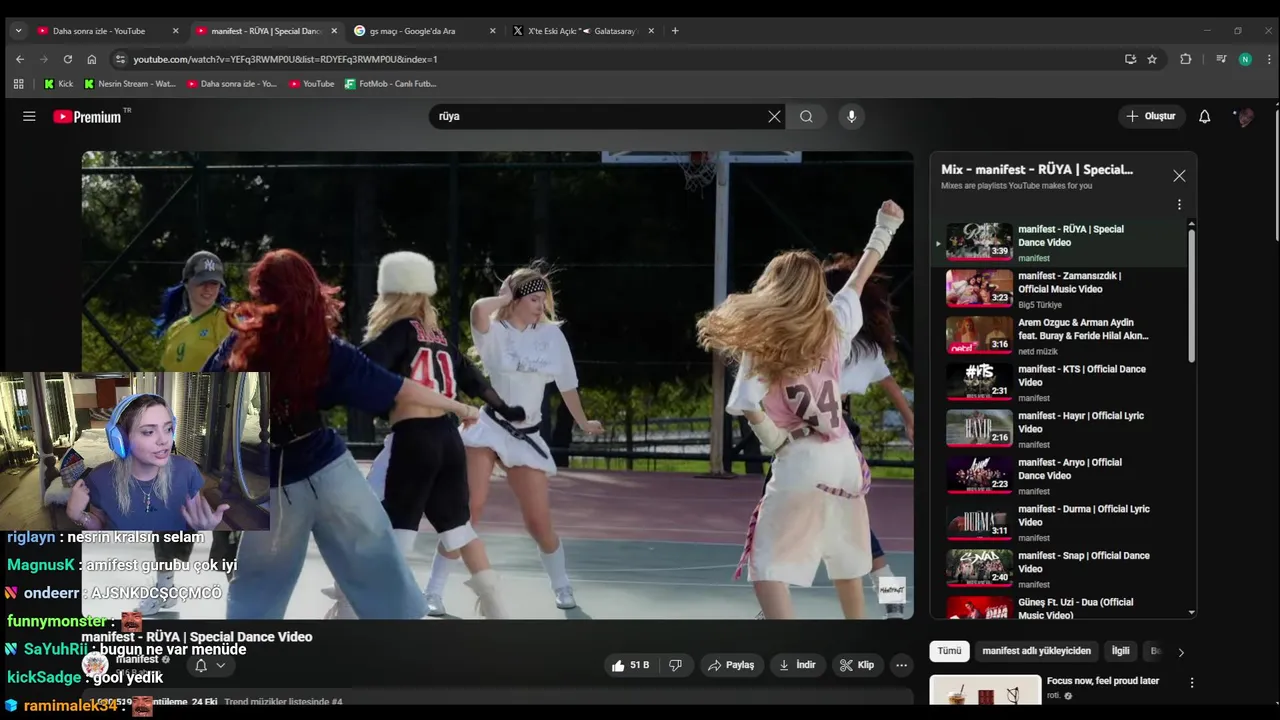This screenshot has width=1280, height=720.
Task: Go back with the browser back arrow
Action: 20,59
